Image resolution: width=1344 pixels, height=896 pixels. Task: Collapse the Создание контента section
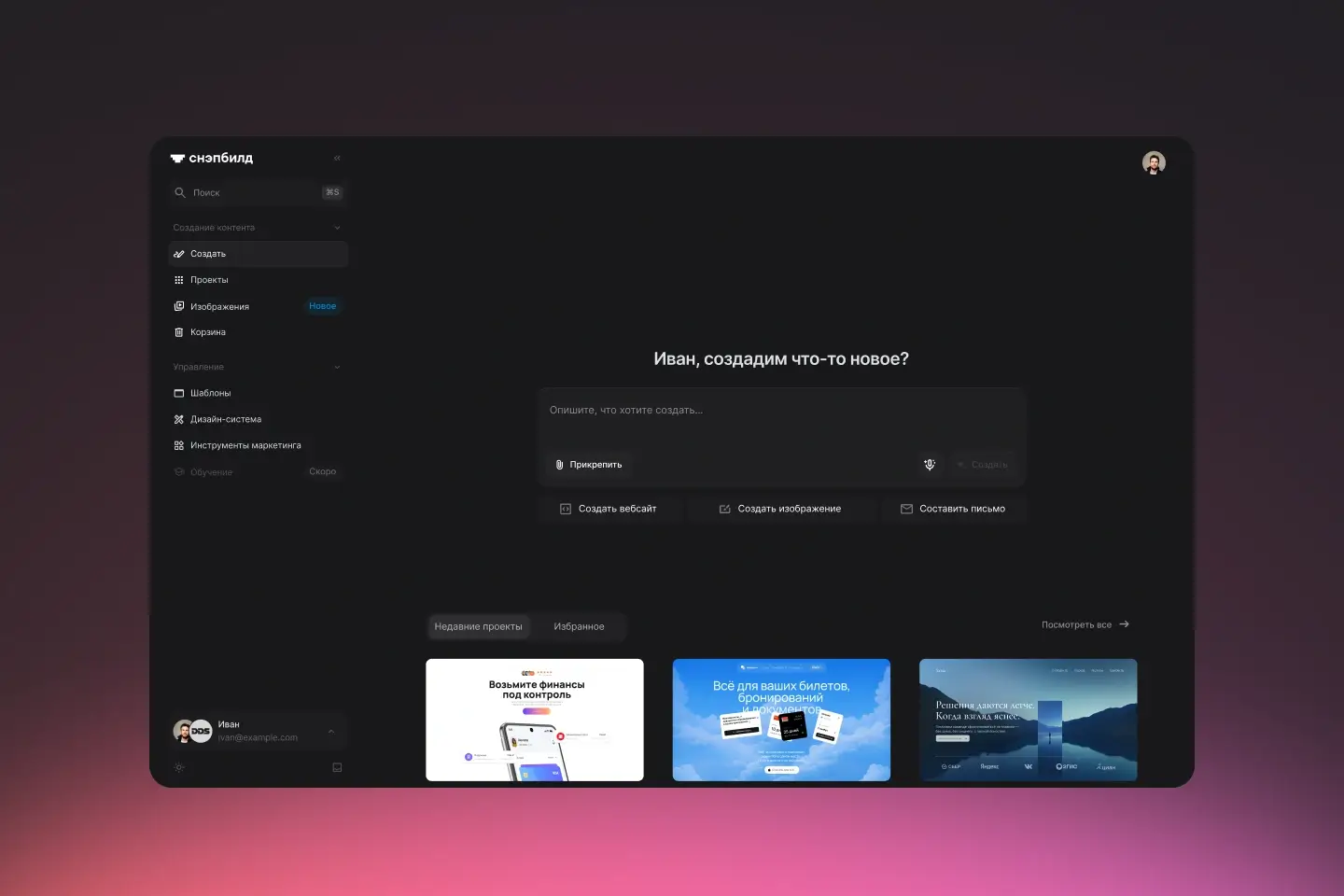pyautogui.click(x=337, y=228)
